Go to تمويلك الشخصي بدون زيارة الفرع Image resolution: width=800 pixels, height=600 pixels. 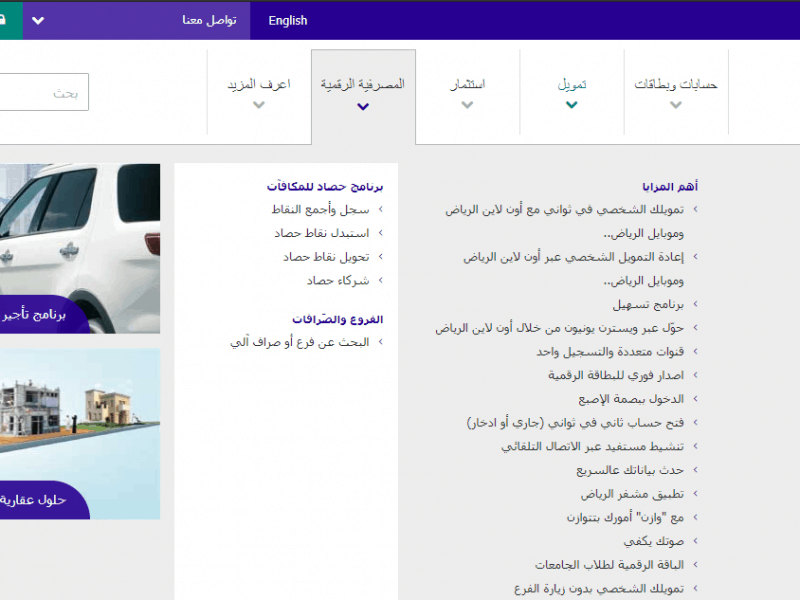(599, 589)
